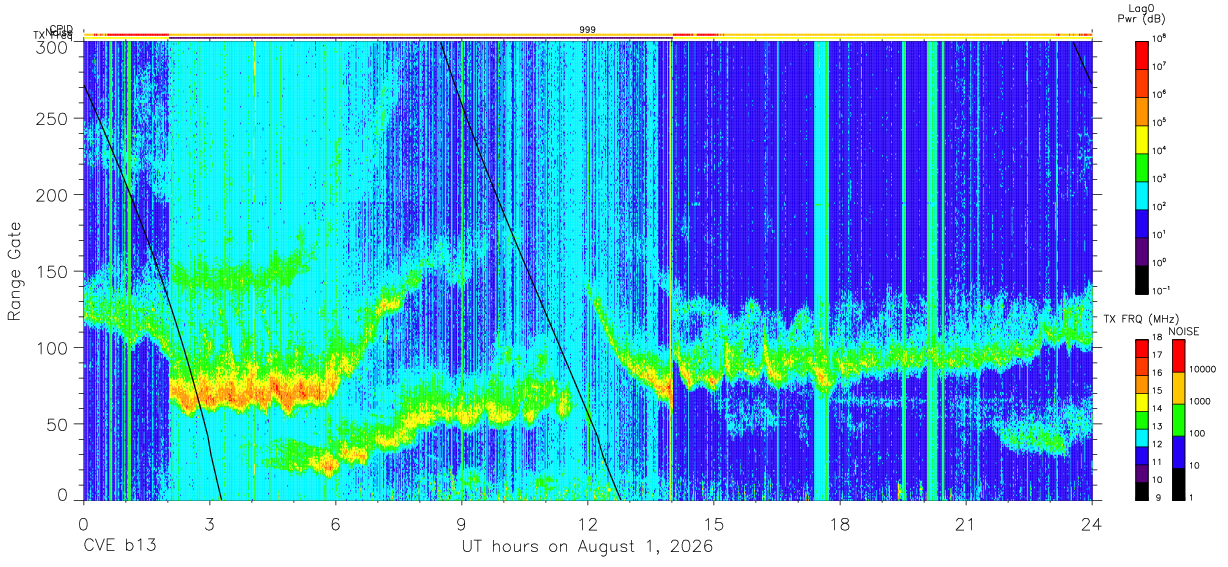Click the y-axis tick label '50'
1228x567 pixels.
[x=58, y=424]
